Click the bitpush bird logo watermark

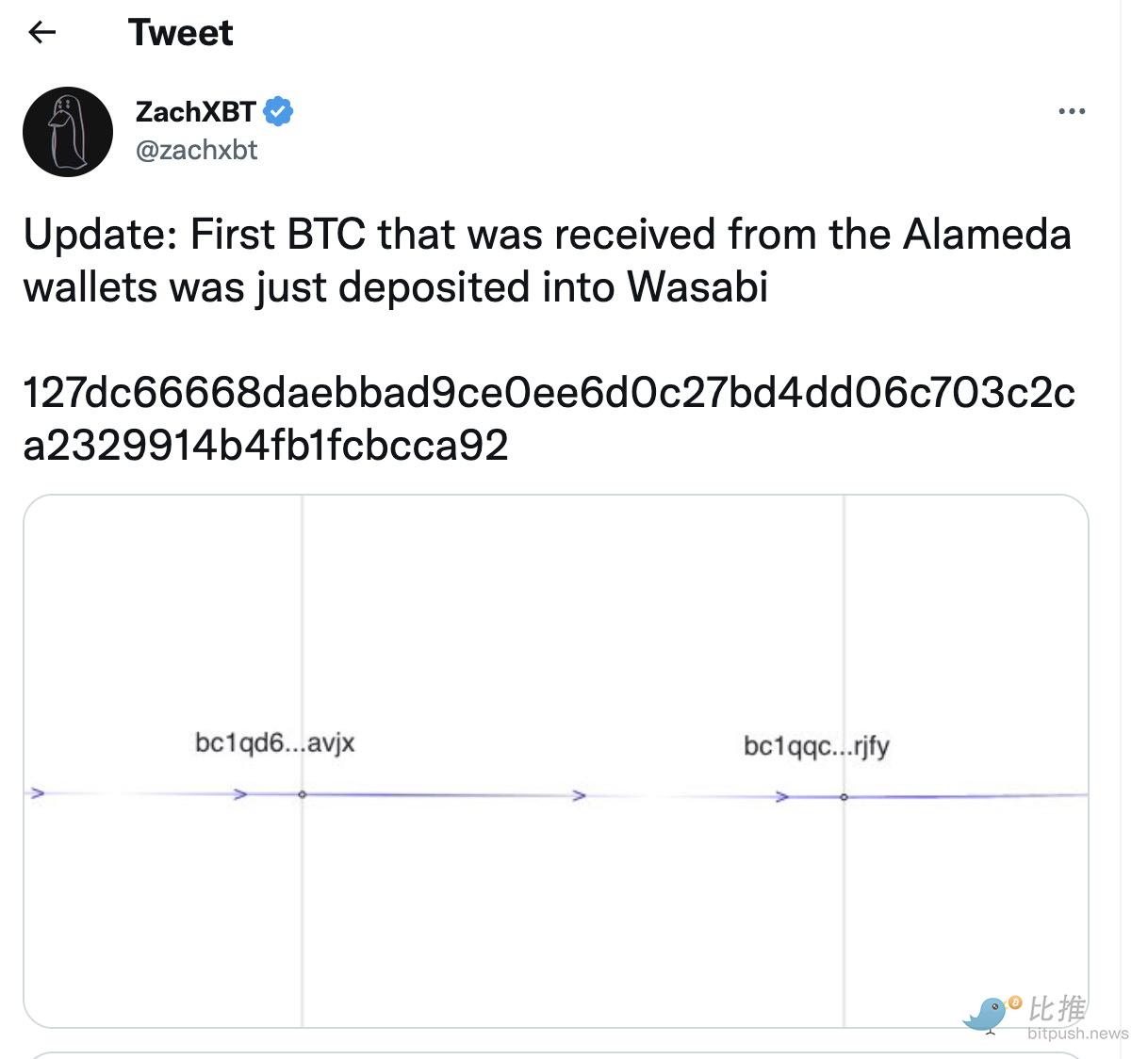pos(990,1014)
